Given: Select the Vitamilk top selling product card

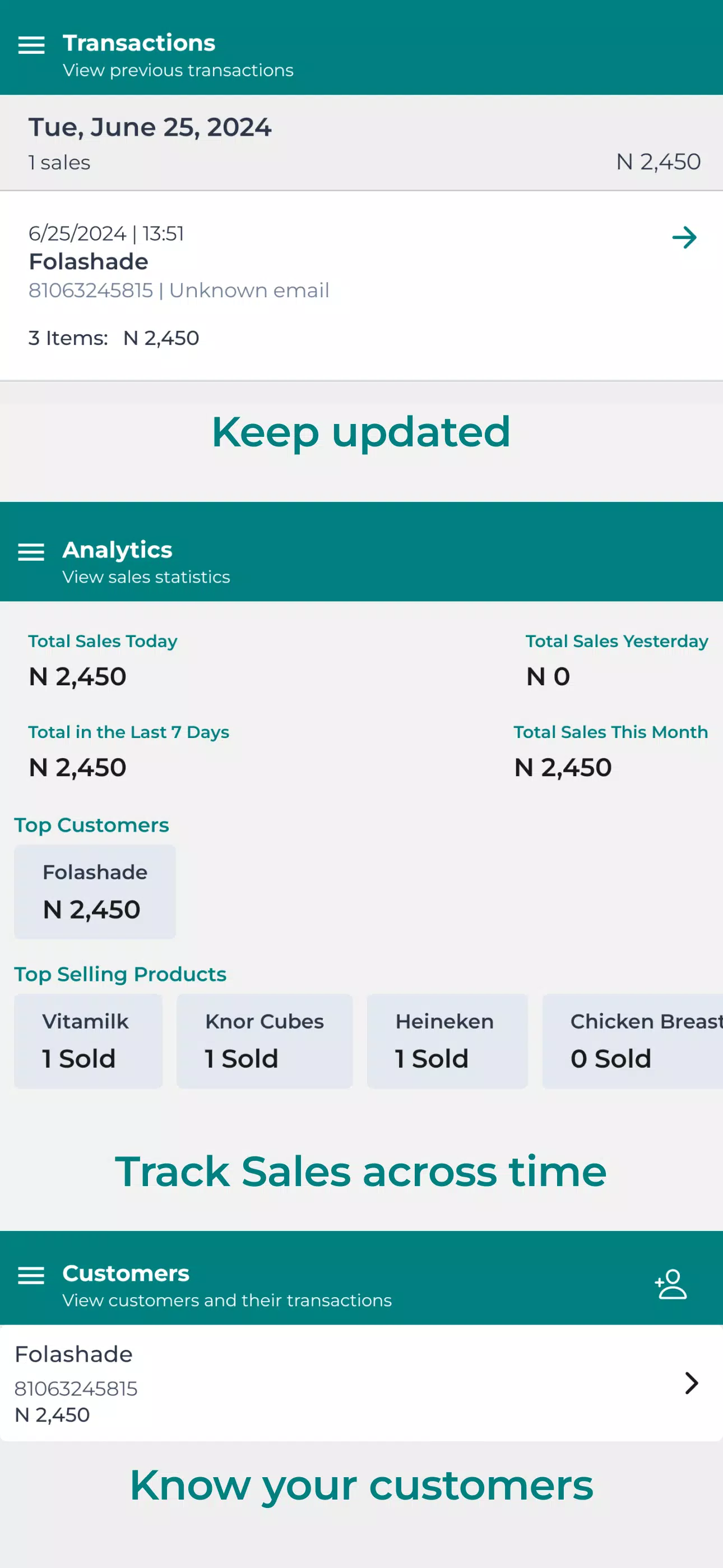Looking at the screenshot, I should [88, 1041].
